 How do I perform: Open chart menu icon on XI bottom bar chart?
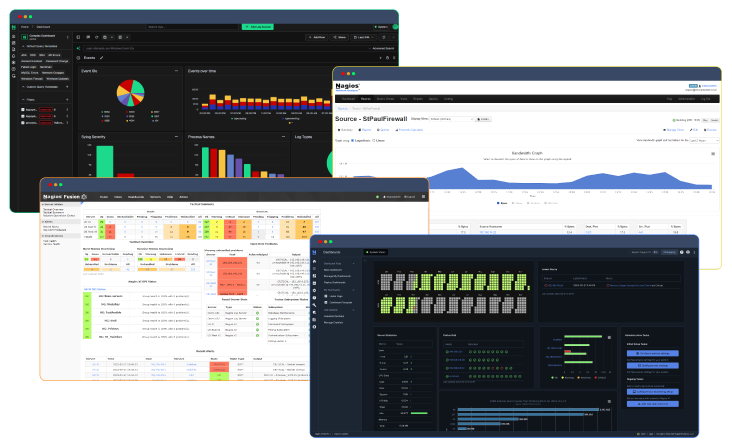click(x=609, y=401)
